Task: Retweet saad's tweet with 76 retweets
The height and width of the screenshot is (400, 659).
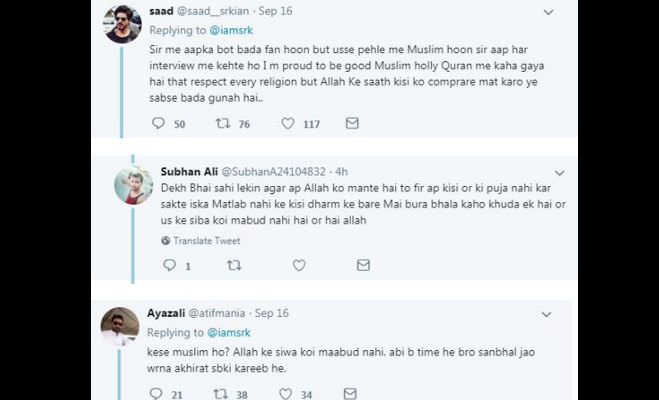Action: point(224,124)
